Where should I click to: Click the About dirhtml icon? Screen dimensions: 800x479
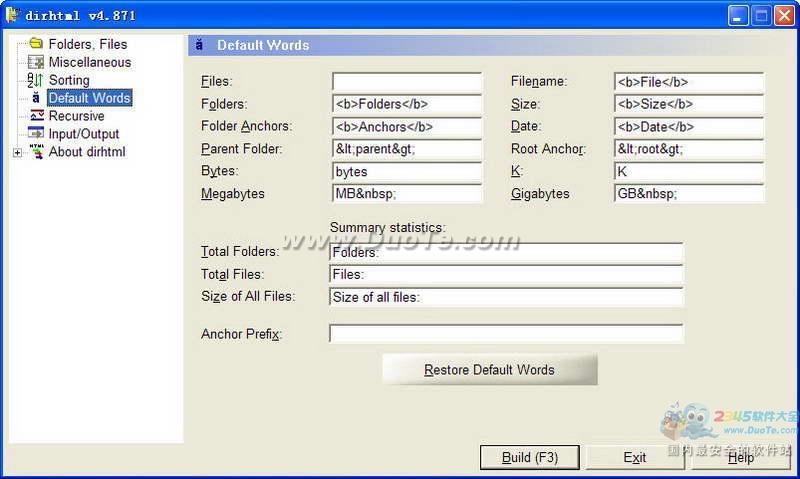click(x=36, y=152)
